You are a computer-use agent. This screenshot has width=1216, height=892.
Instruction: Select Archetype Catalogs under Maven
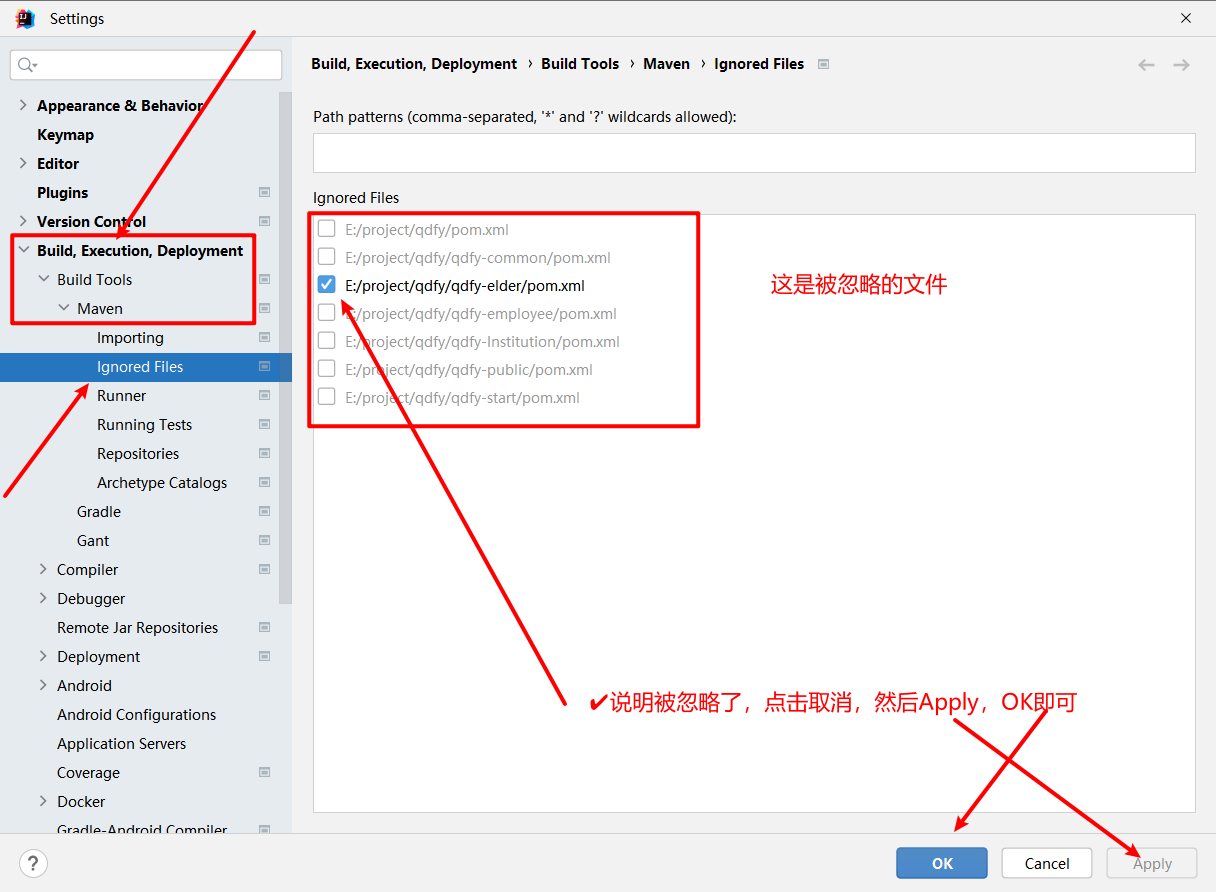coord(162,482)
